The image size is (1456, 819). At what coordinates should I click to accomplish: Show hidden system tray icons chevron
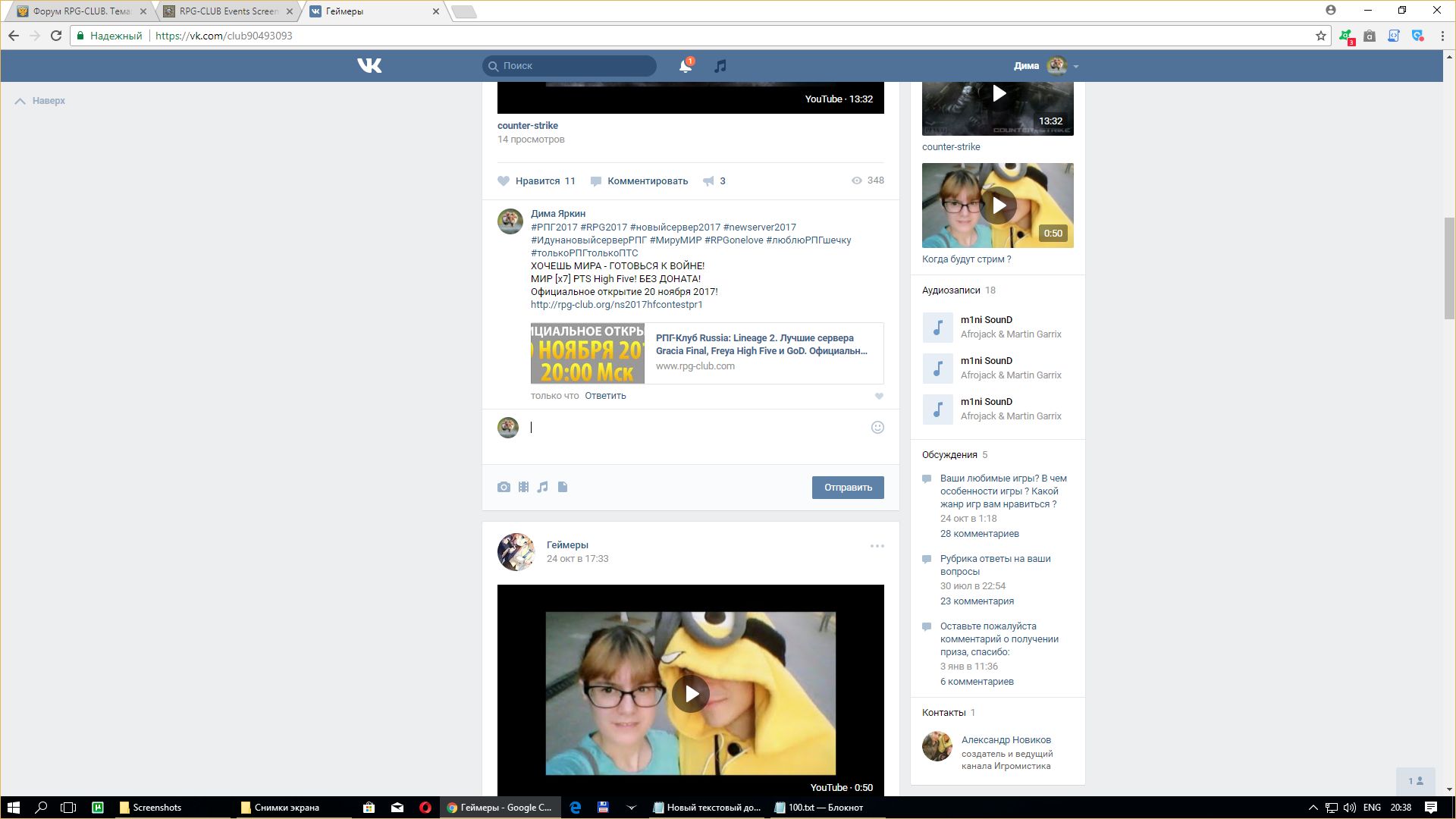pos(1313,808)
